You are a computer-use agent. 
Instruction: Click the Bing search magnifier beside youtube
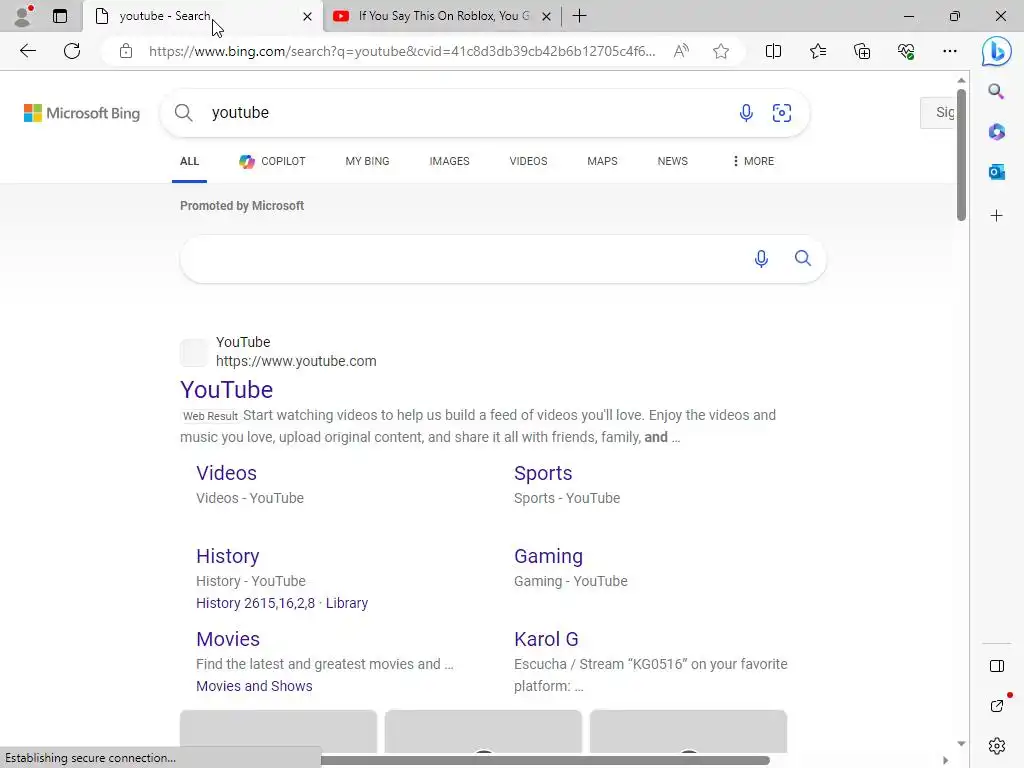pos(184,113)
